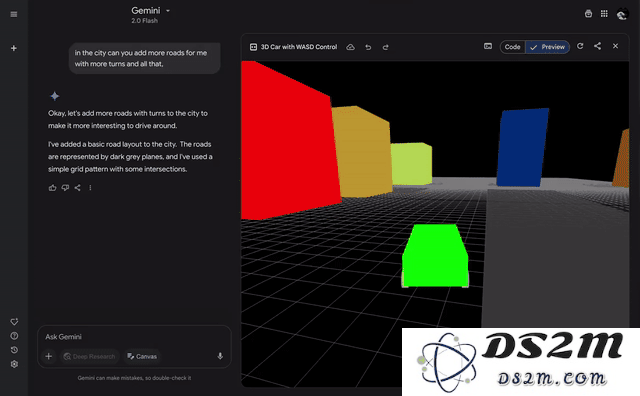Toggle the Canvas option in prompt box
640x396 pixels.
tap(142, 356)
